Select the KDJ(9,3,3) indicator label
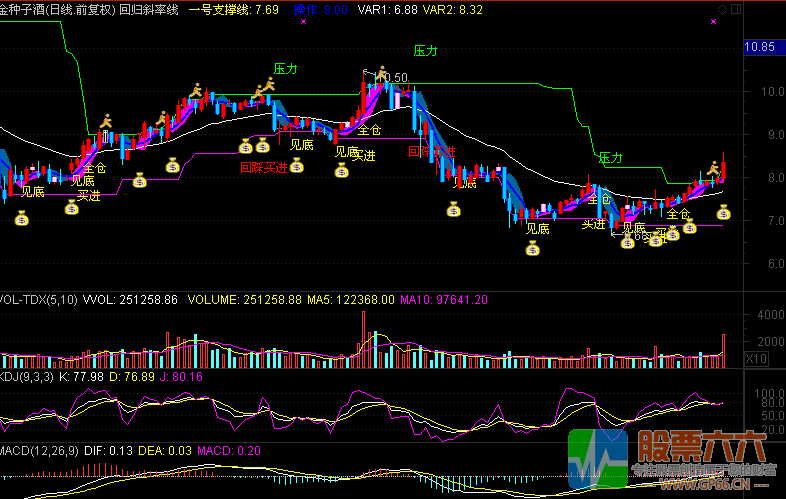 [x=32, y=377]
